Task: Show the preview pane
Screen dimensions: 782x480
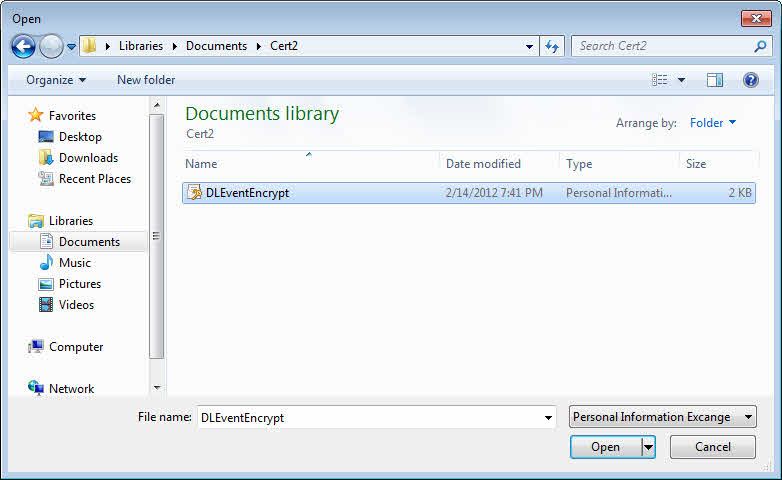Action: (x=715, y=80)
